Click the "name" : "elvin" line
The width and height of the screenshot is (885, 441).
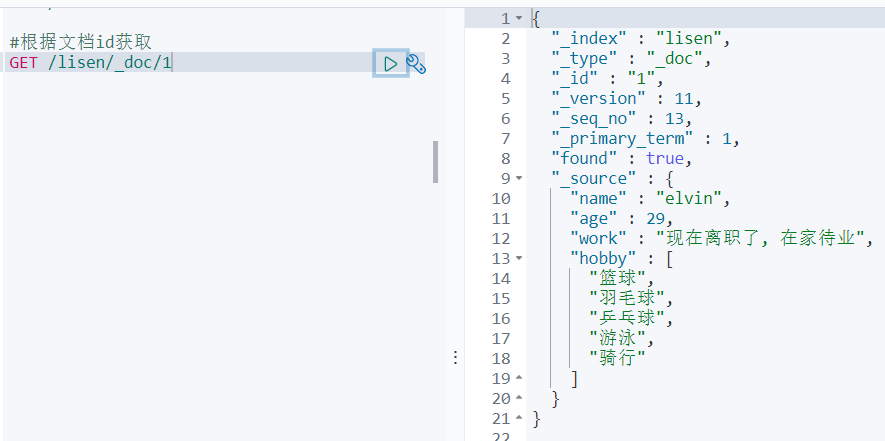pos(650,199)
